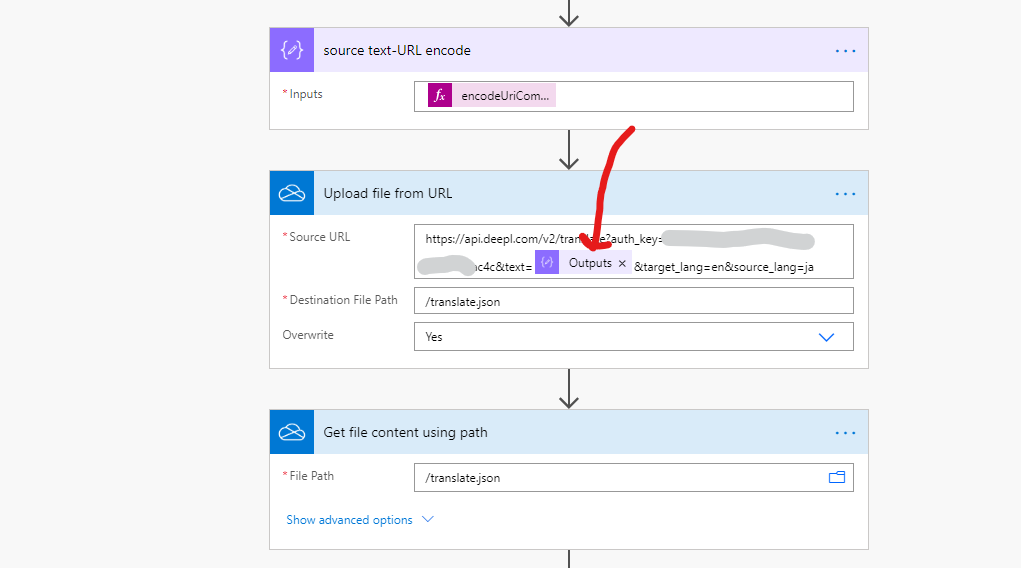Open the ellipsis menu for Get file content using path
This screenshot has height=568, width=1021.
[845, 433]
